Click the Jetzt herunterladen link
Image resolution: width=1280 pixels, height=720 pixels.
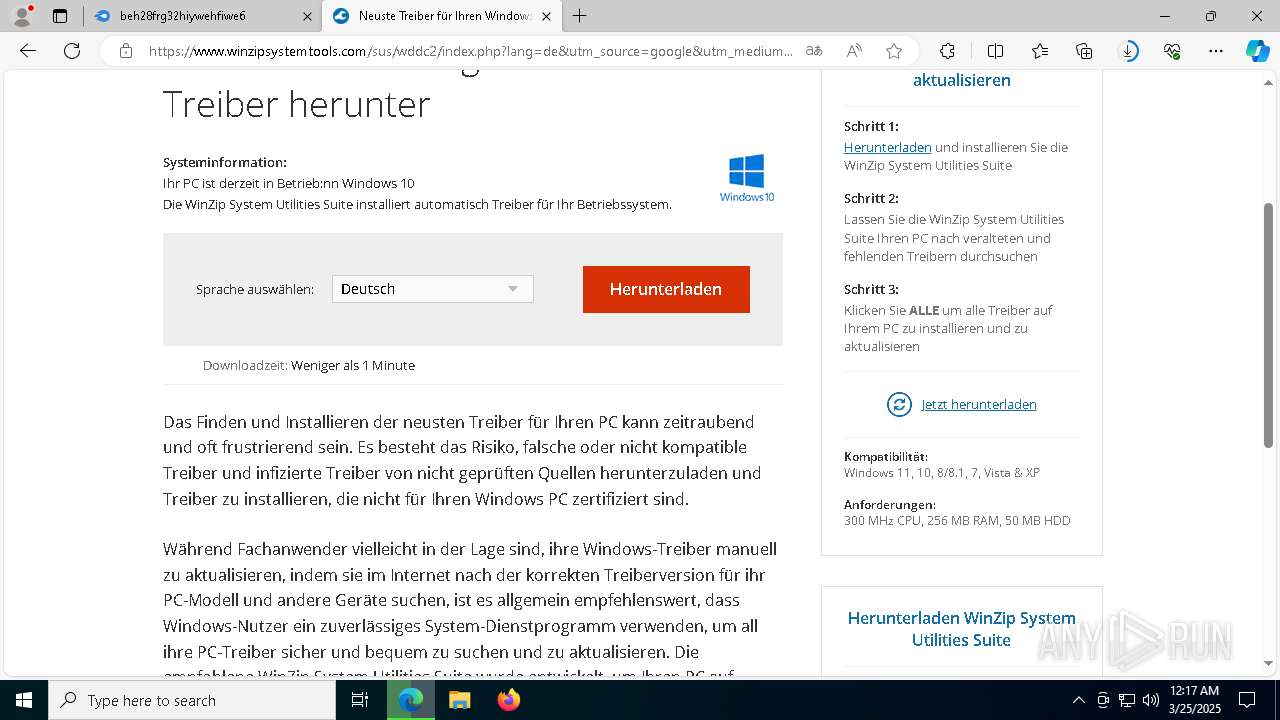click(978, 404)
